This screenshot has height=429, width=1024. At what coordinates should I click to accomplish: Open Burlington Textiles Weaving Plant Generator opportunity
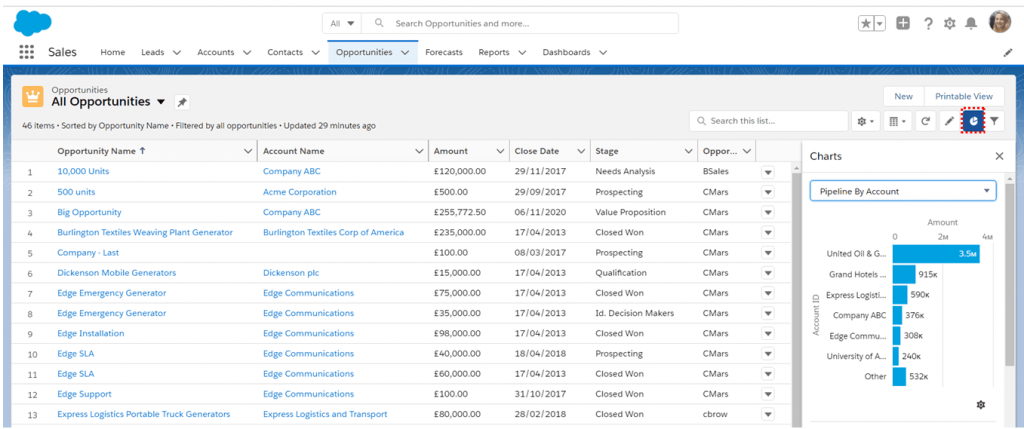[145, 232]
